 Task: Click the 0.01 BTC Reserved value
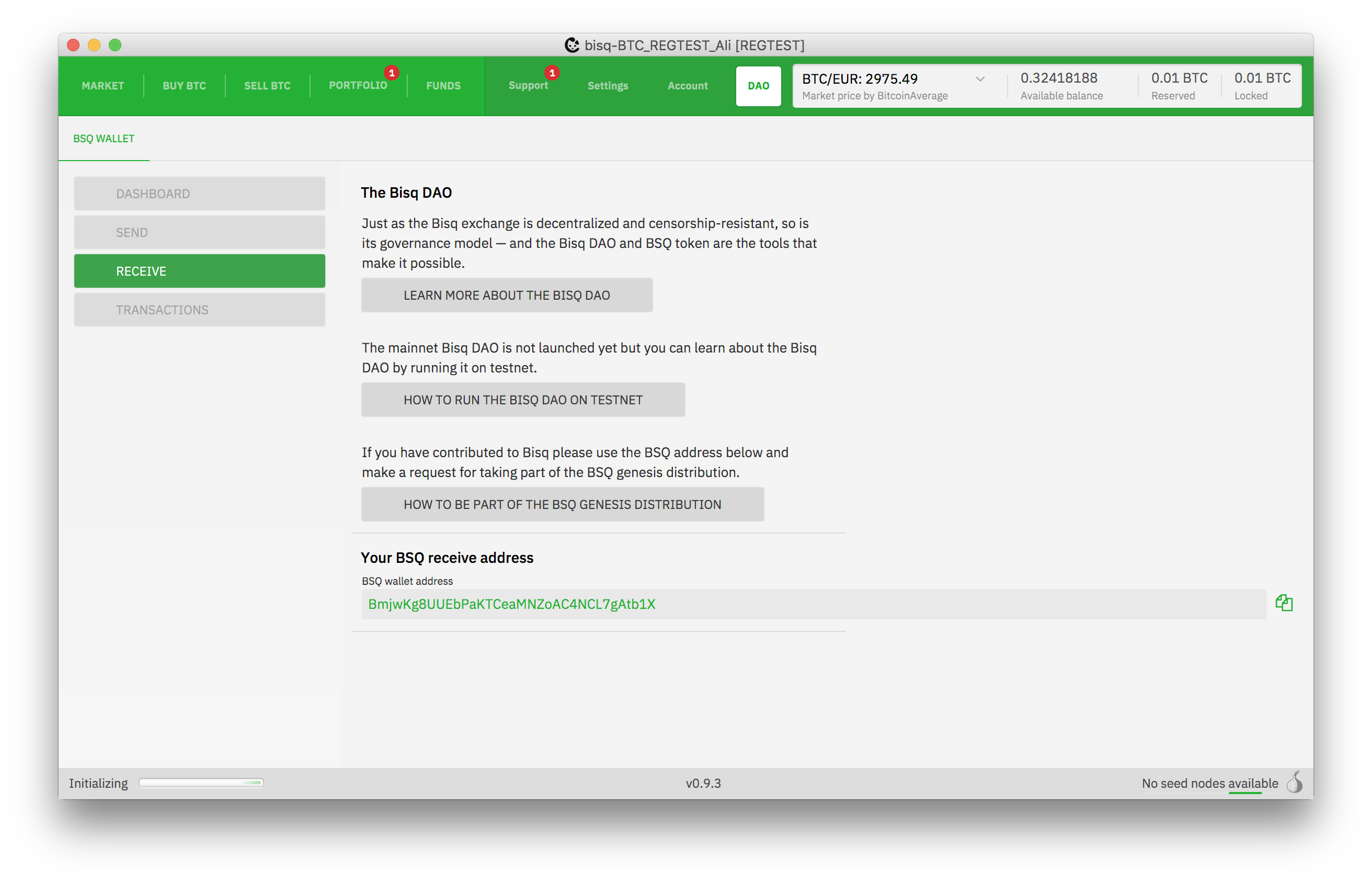tap(1179, 78)
